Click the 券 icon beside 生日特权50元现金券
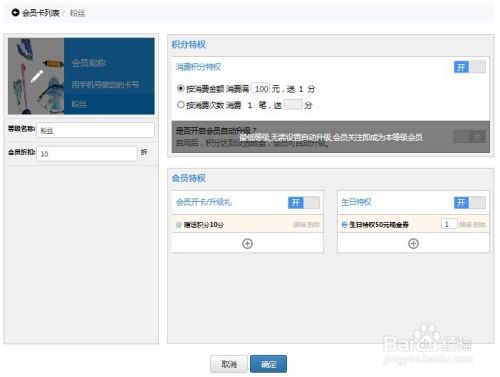Image resolution: width=500 pixels, height=377 pixels. pyautogui.click(x=344, y=225)
